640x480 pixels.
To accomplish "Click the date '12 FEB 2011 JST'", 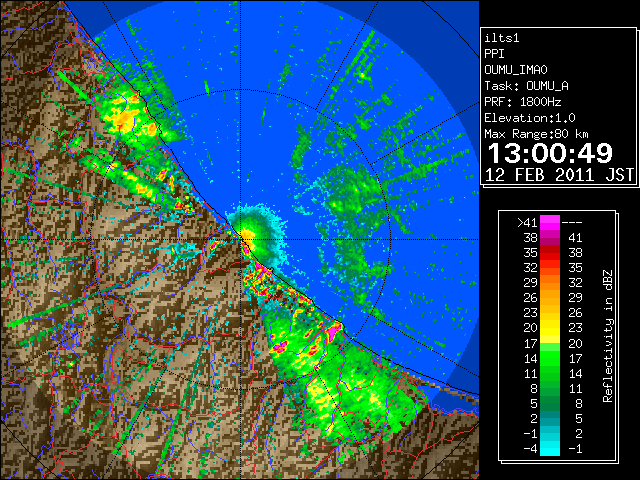I will click(559, 175).
